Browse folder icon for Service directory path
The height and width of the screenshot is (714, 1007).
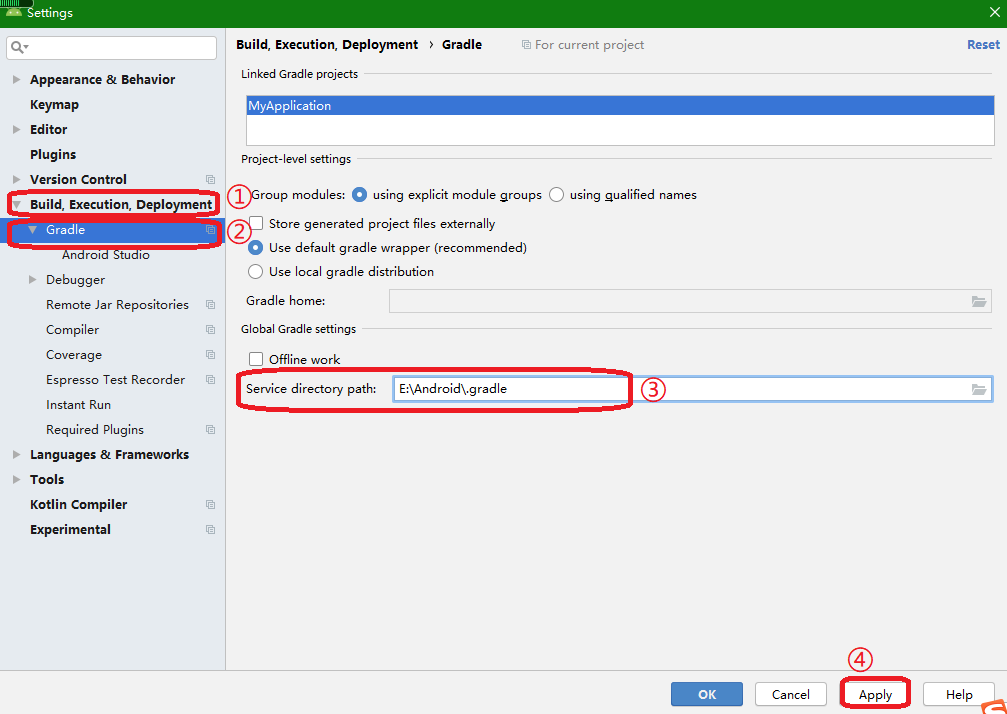(978, 389)
